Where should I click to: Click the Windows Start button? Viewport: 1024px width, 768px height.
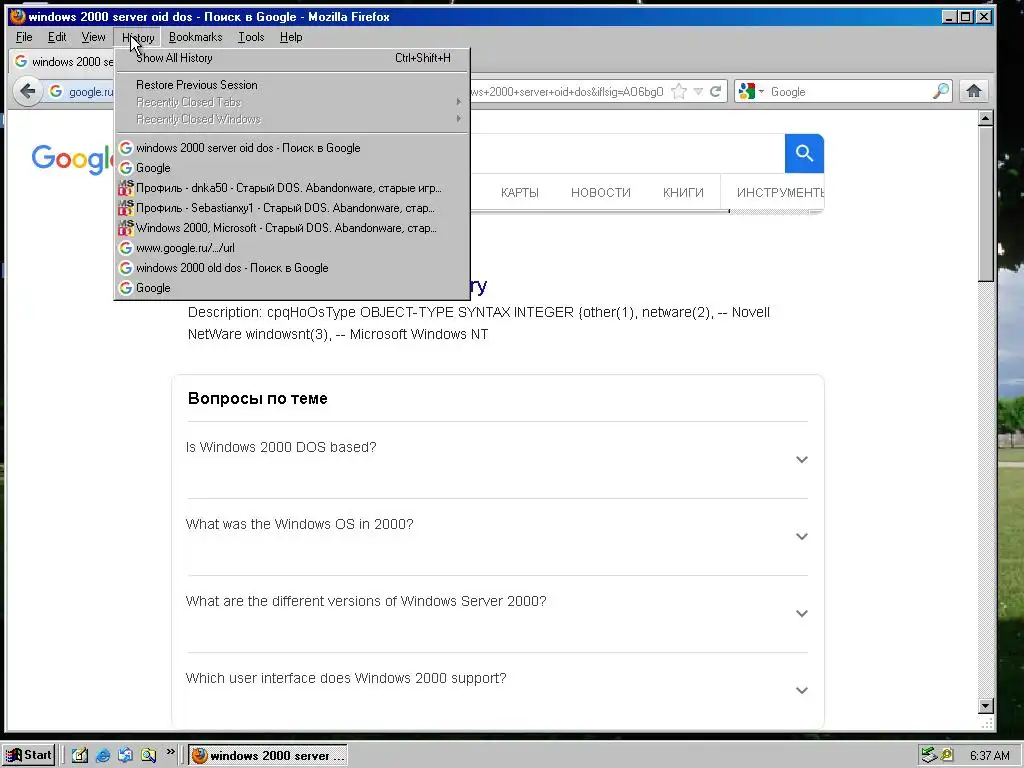pyautogui.click(x=28, y=756)
